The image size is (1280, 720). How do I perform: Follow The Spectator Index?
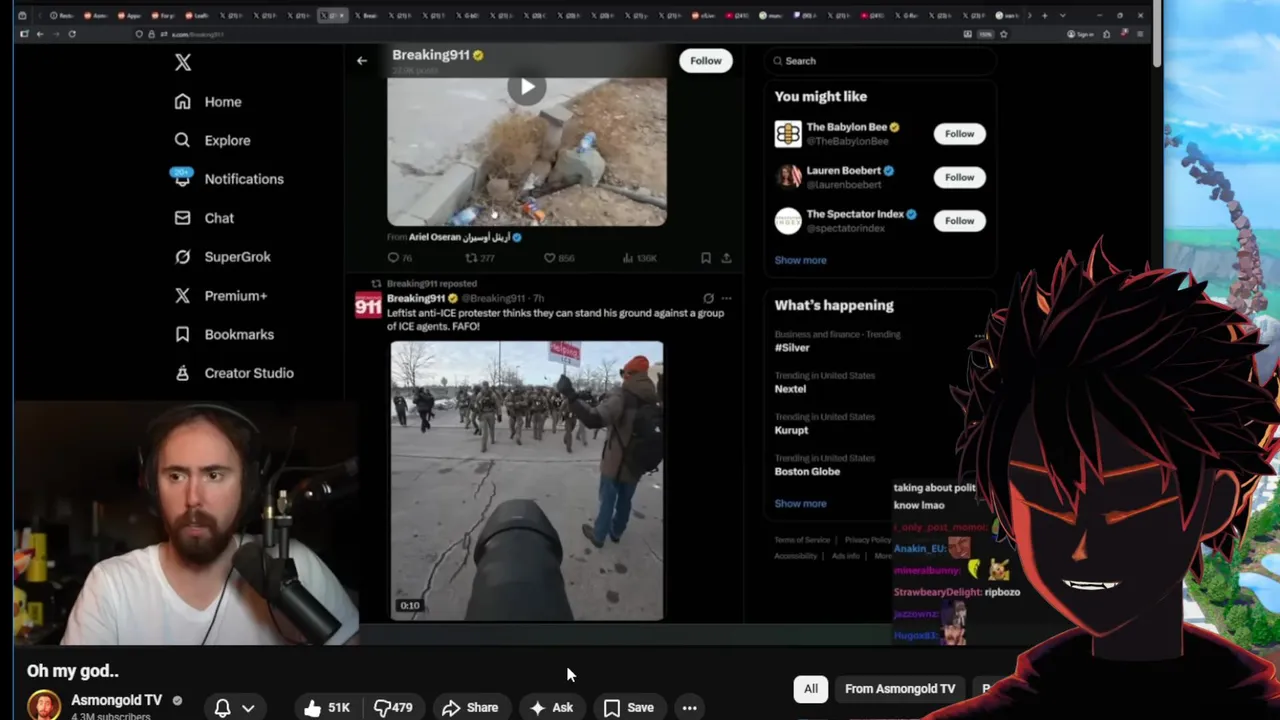(959, 221)
